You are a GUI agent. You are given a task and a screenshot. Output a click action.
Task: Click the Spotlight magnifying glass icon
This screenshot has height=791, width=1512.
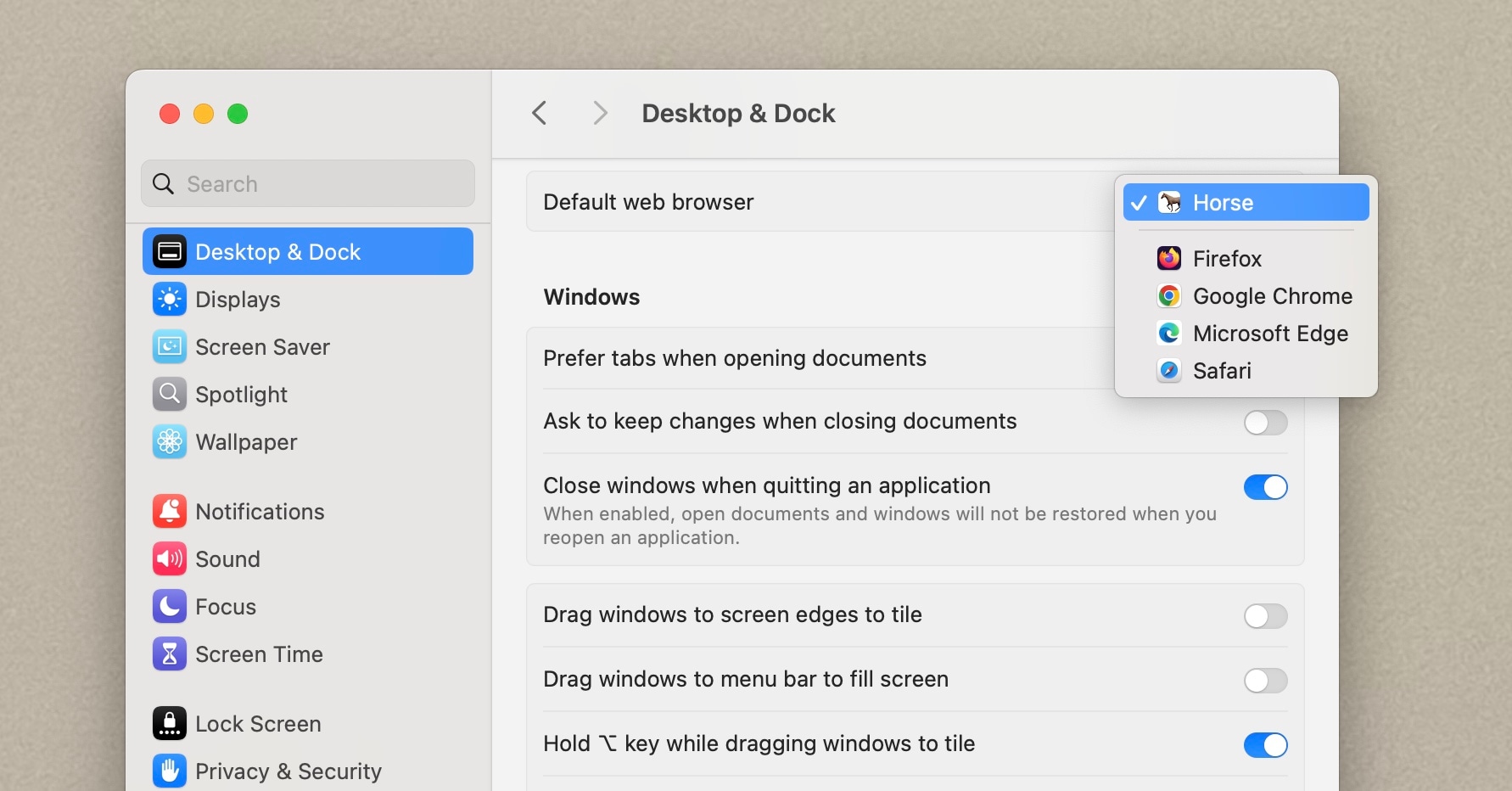[170, 394]
